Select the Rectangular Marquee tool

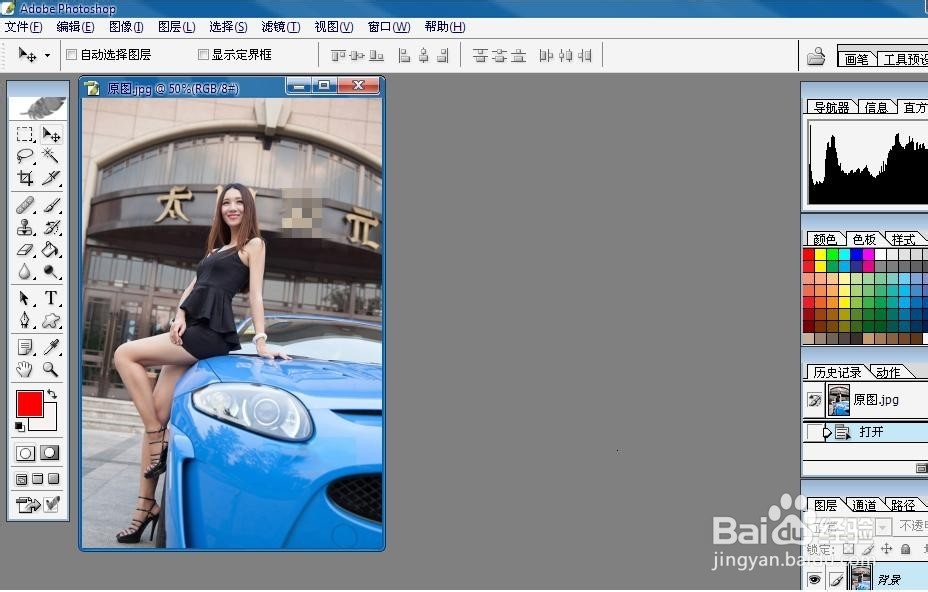pos(25,134)
